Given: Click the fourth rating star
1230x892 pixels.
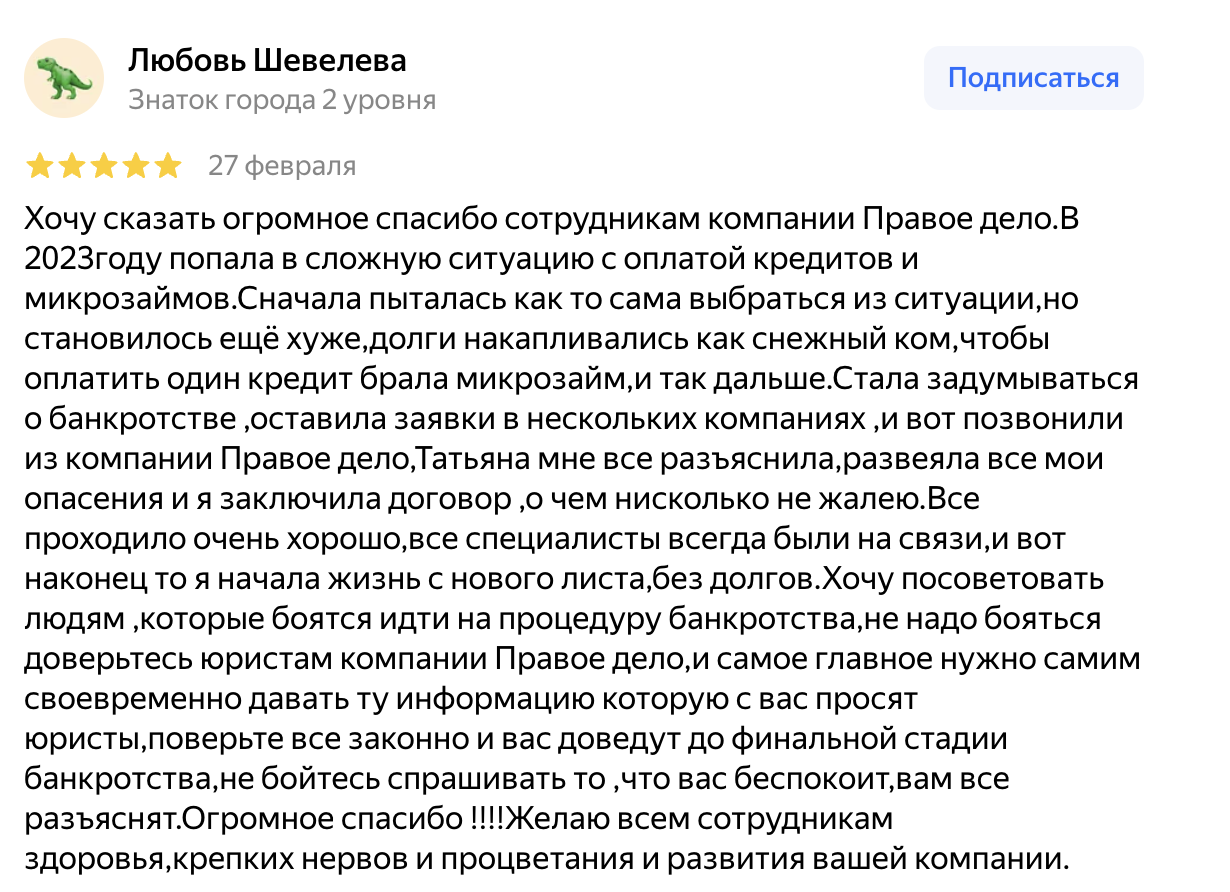Looking at the screenshot, I should pyautogui.click(x=136, y=166).
